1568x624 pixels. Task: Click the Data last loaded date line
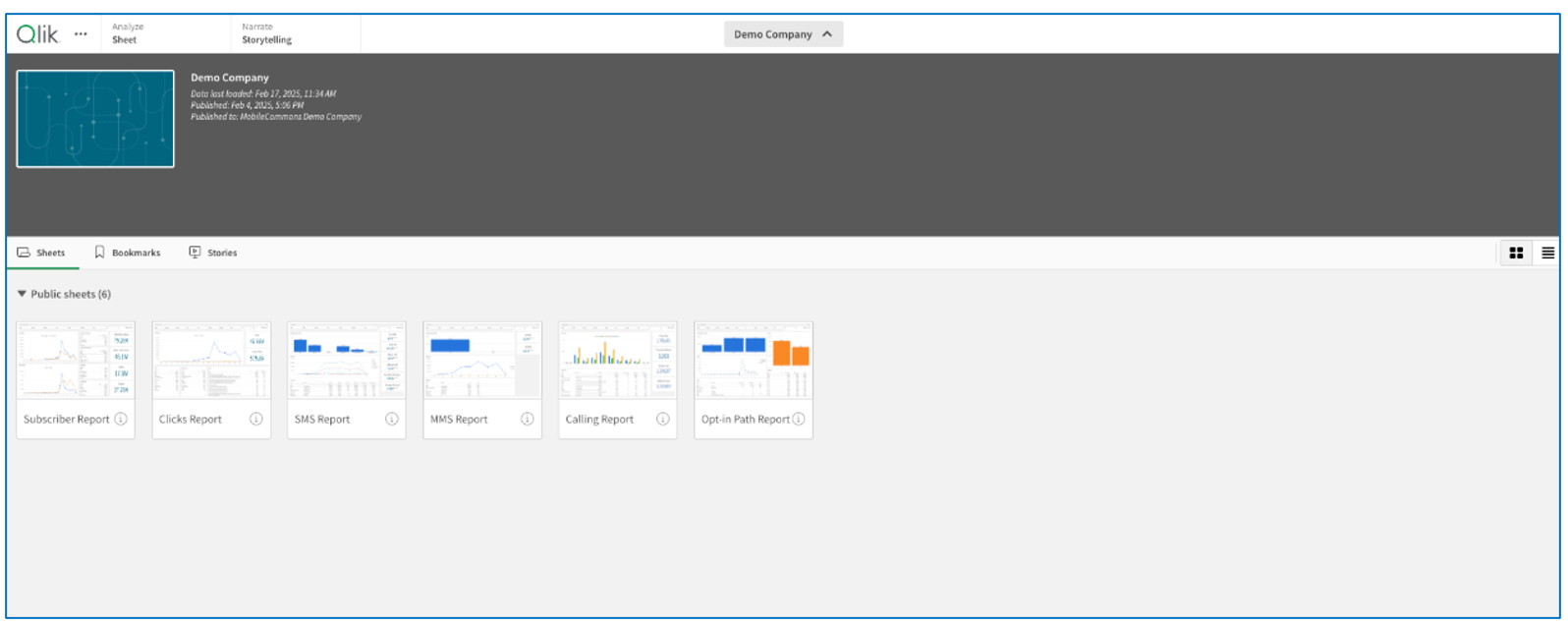(x=263, y=93)
